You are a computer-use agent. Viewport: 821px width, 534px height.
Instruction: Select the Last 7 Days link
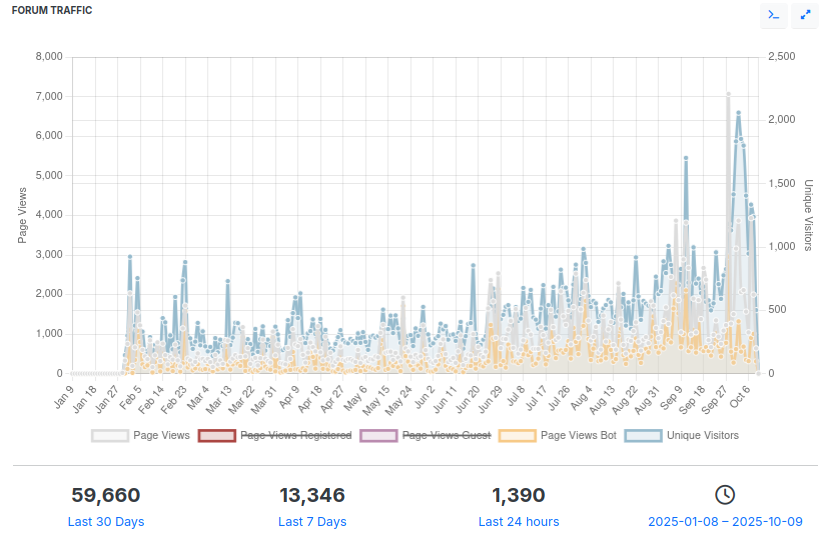[x=312, y=522]
